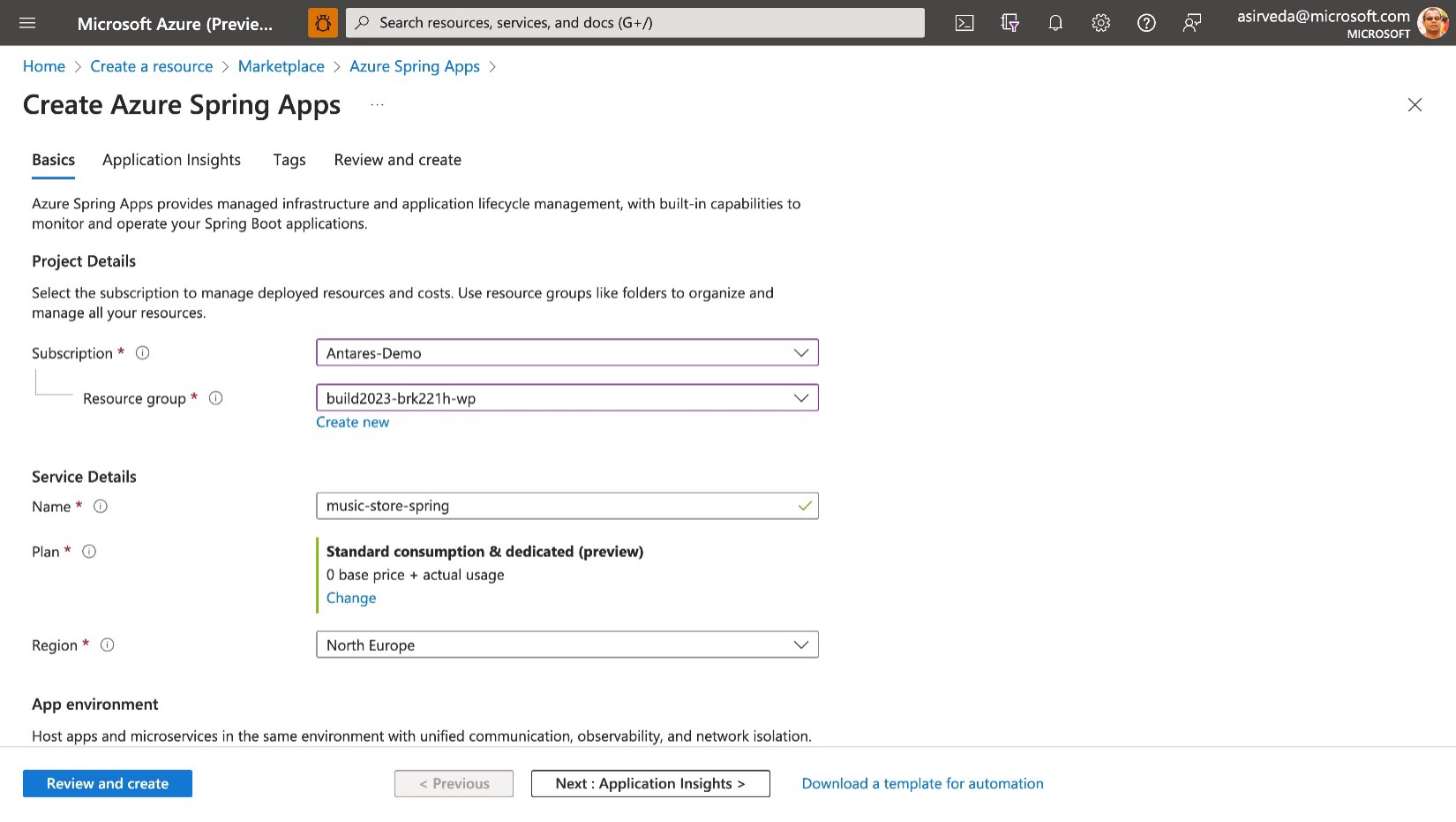This screenshot has width=1456, height=822.
Task: Show info tooltip next to Subscription
Action: (142, 353)
